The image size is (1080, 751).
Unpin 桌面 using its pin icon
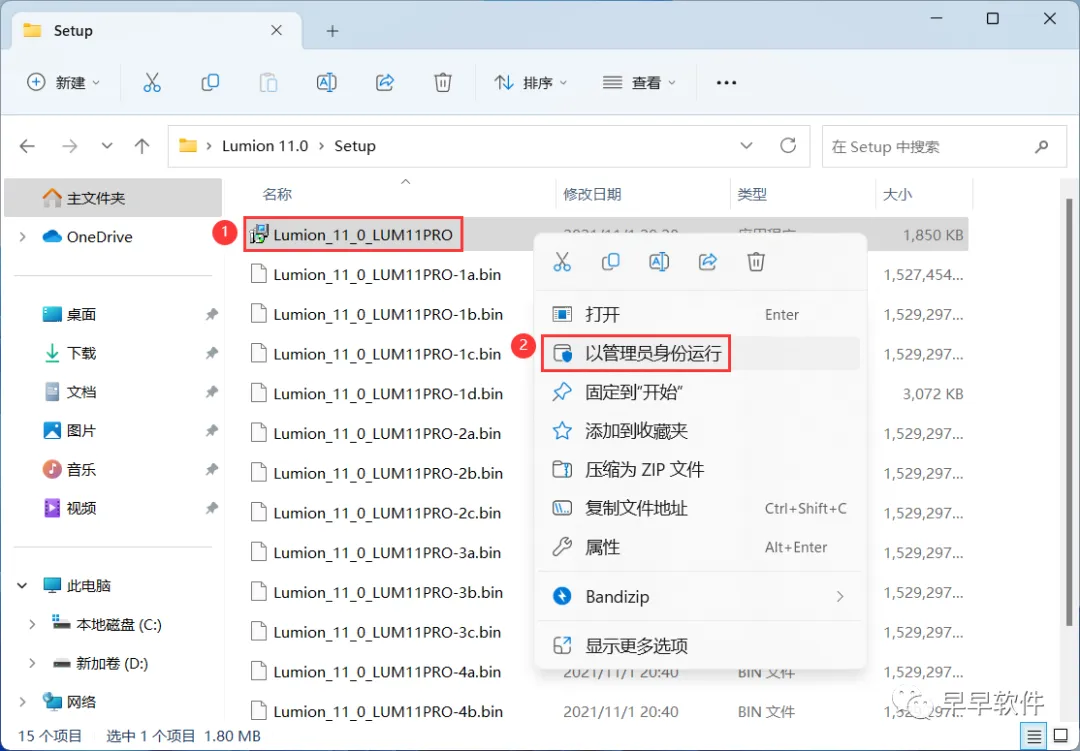click(x=211, y=314)
